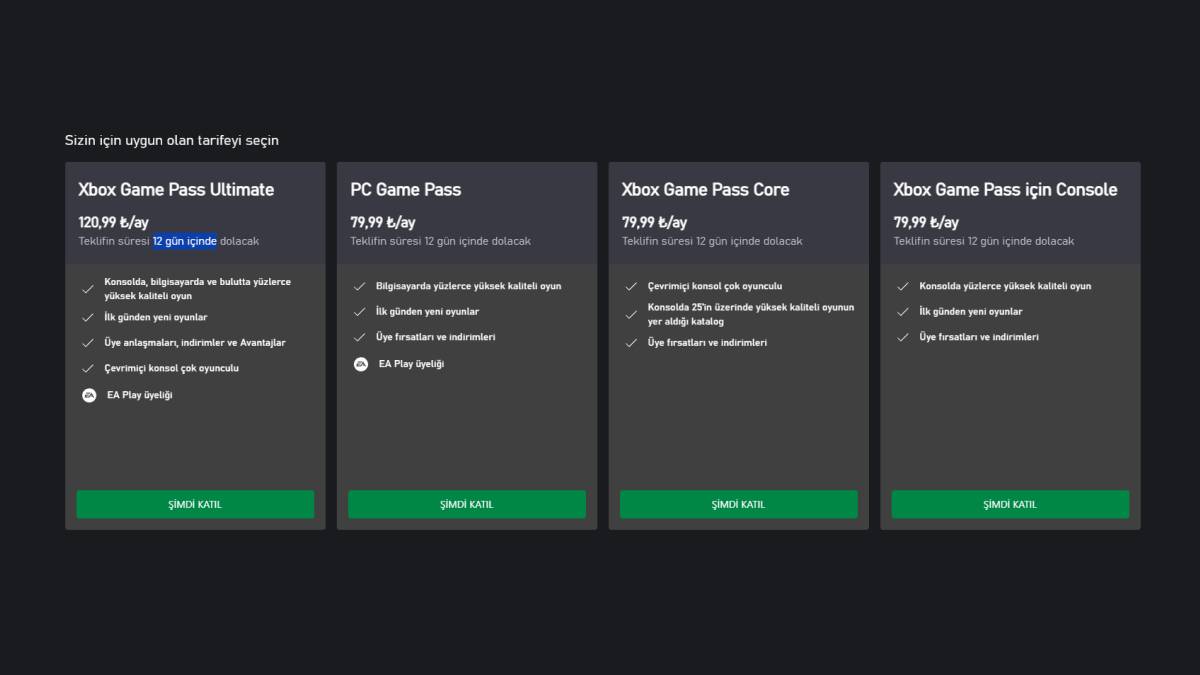Click checkmark beside 'Konsolda yüzlerce yüksek kaliteli oyun'
The height and width of the screenshot is (675, 1200).
tap(903, 286)
